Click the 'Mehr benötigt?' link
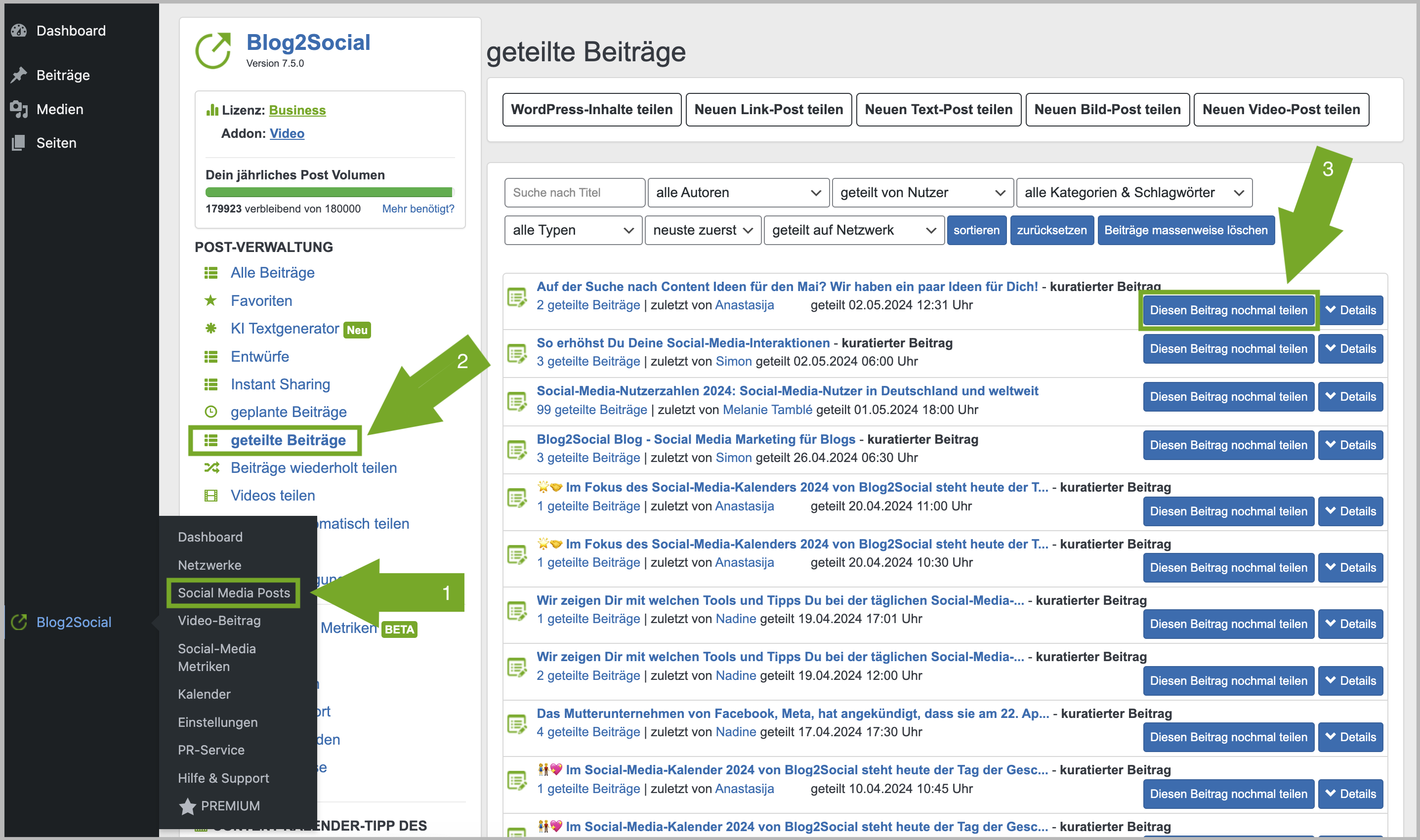This screenshot has height=840, width=1420. click(x=418, y=209)
